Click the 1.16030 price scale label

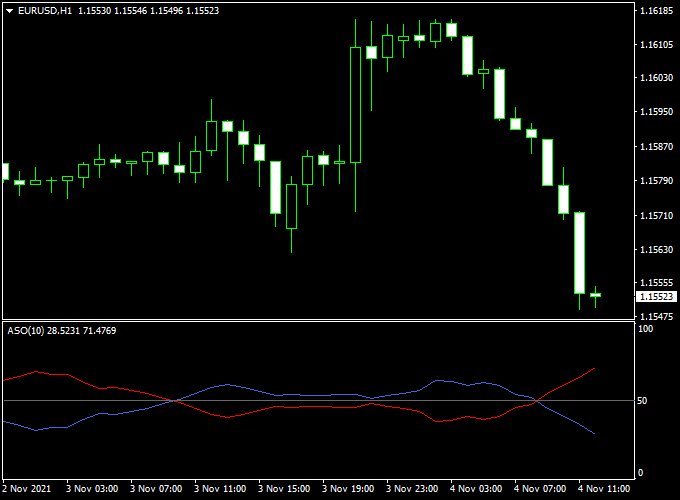click(x=657, y=78)
